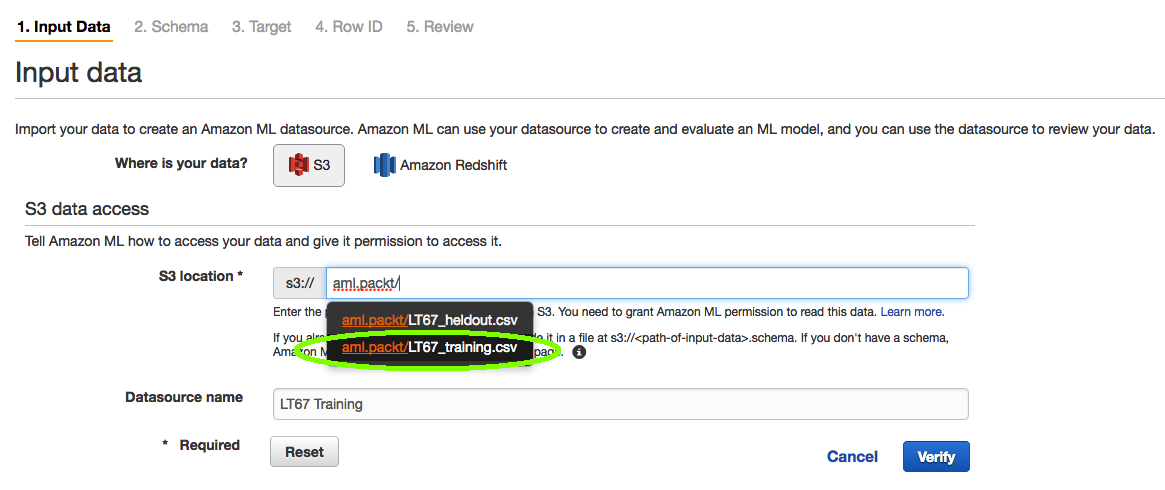Viewport: 1165px width, 490px height.
Task: Focus the S3 location text field
Action: pos(647,283)
